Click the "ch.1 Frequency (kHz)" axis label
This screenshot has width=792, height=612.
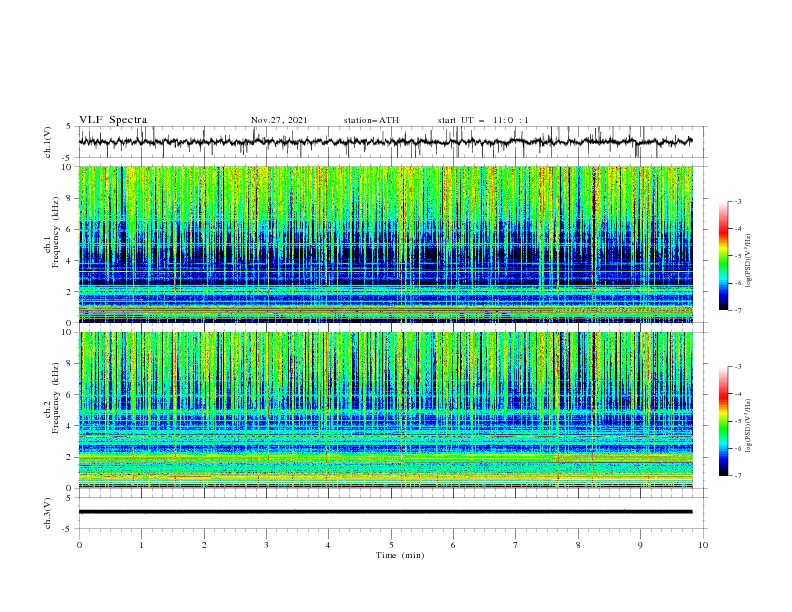coord(52,232)
